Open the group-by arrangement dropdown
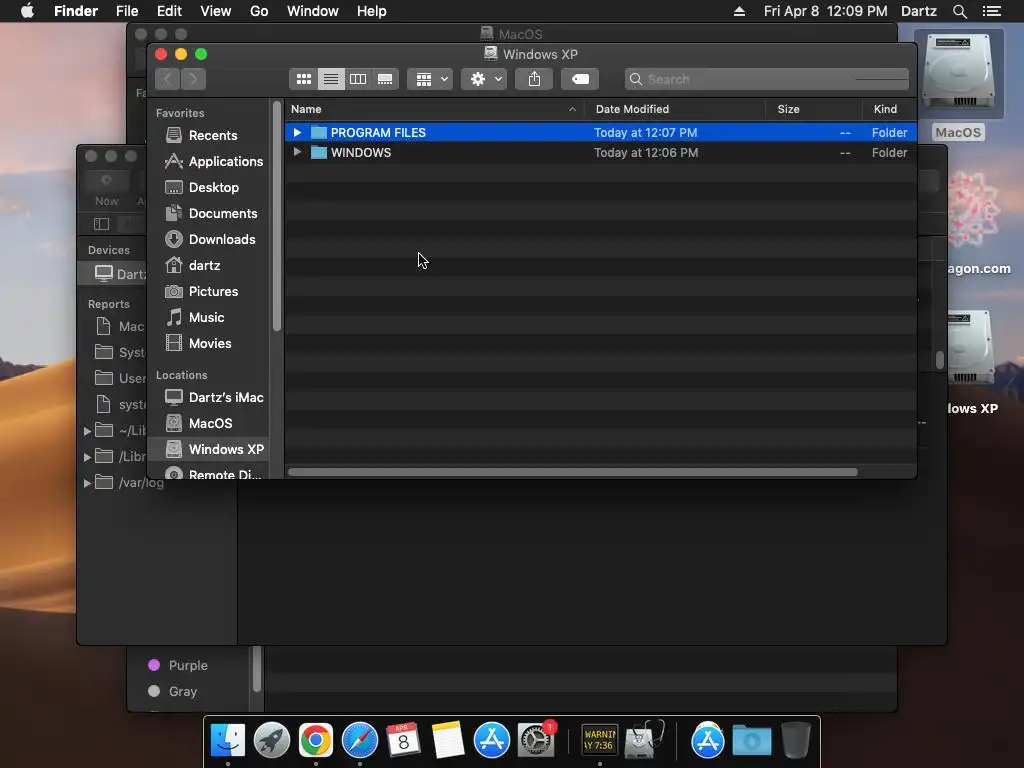 (430, 79)
